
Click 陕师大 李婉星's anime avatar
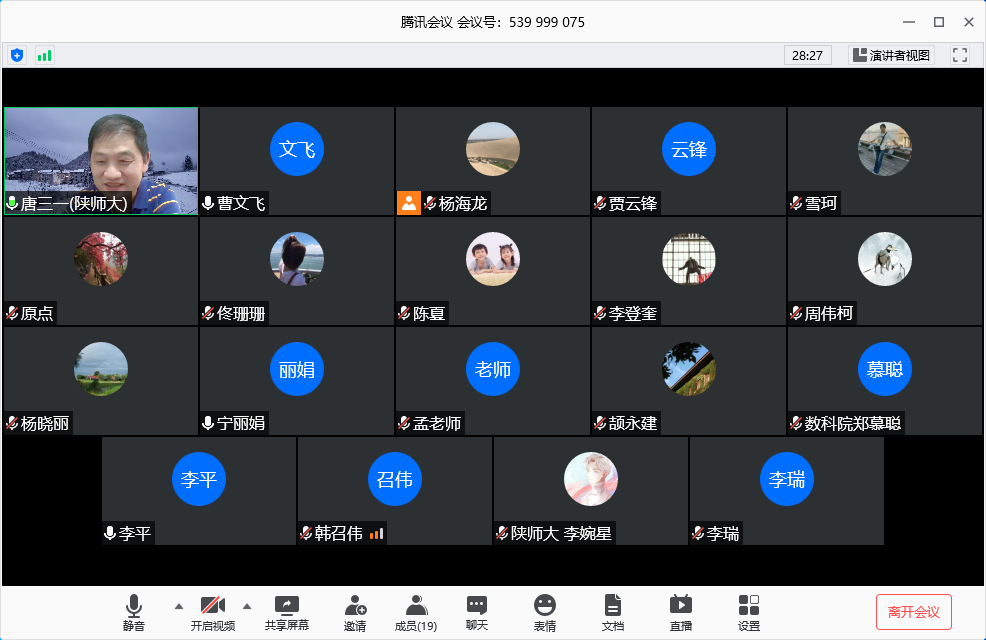point(591,479)
